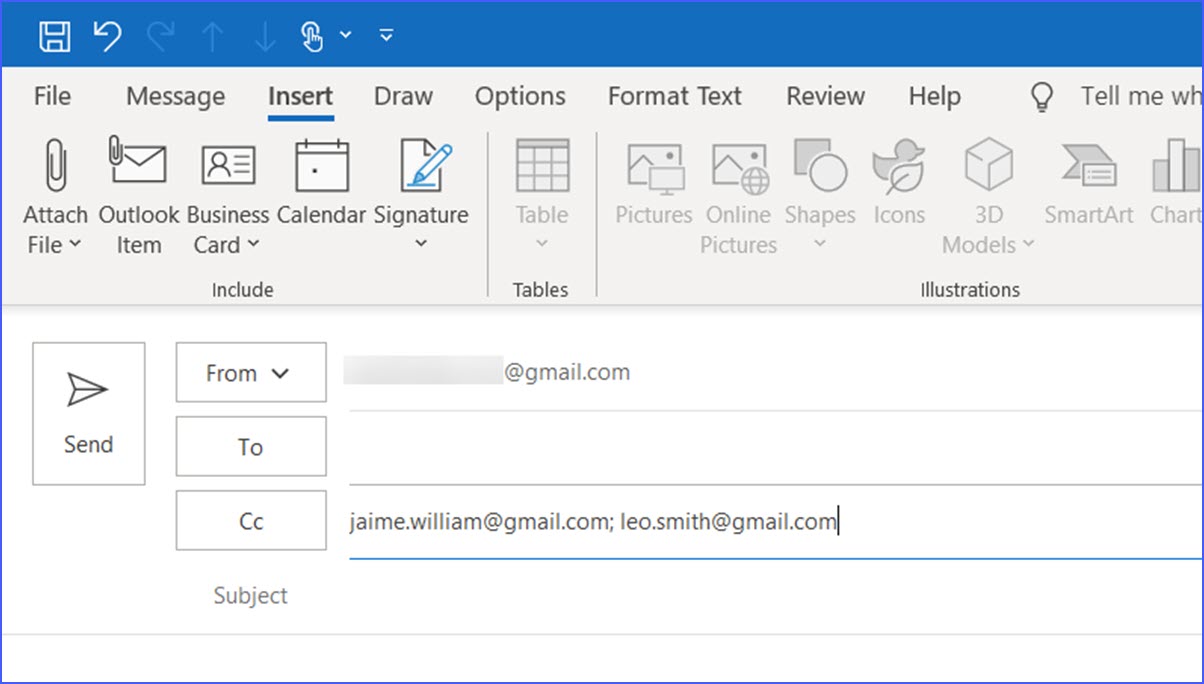This screenshot has width=1204, height=684.
Task: Switch to the Format Text tab
Action: click(675, 96)
